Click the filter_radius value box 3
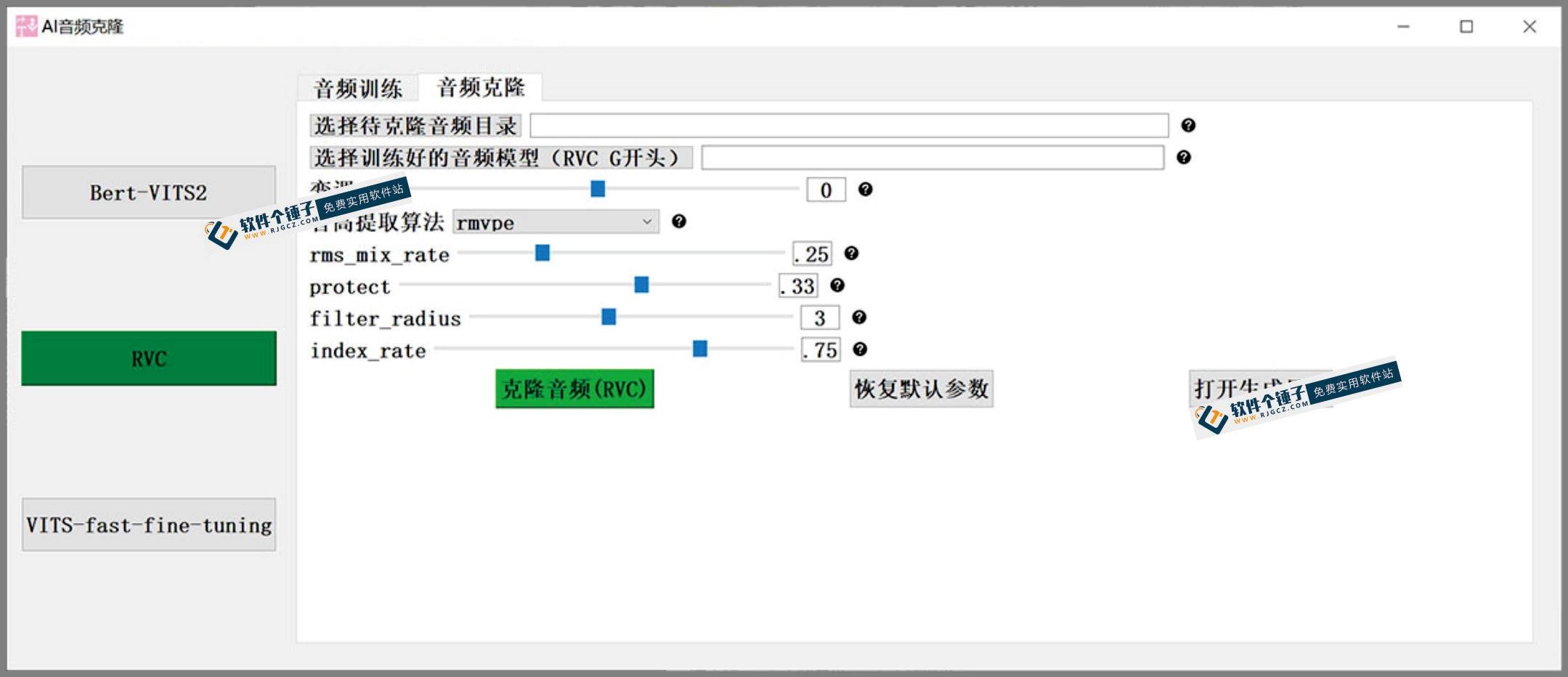Viewport: 1568px width, 677px height. coord(820,318)
